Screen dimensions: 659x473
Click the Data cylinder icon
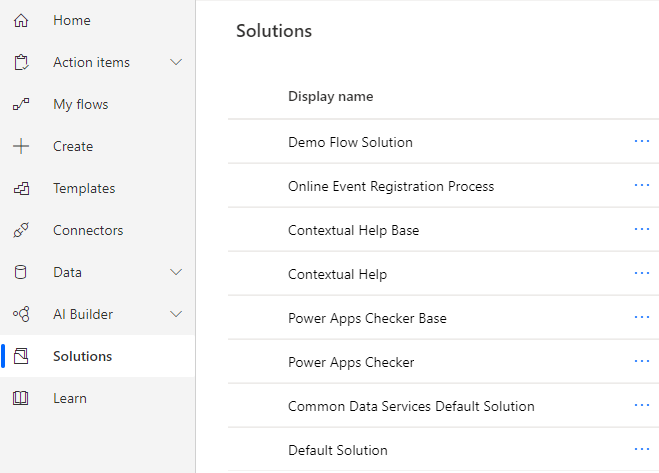click(x=21, y=272)
